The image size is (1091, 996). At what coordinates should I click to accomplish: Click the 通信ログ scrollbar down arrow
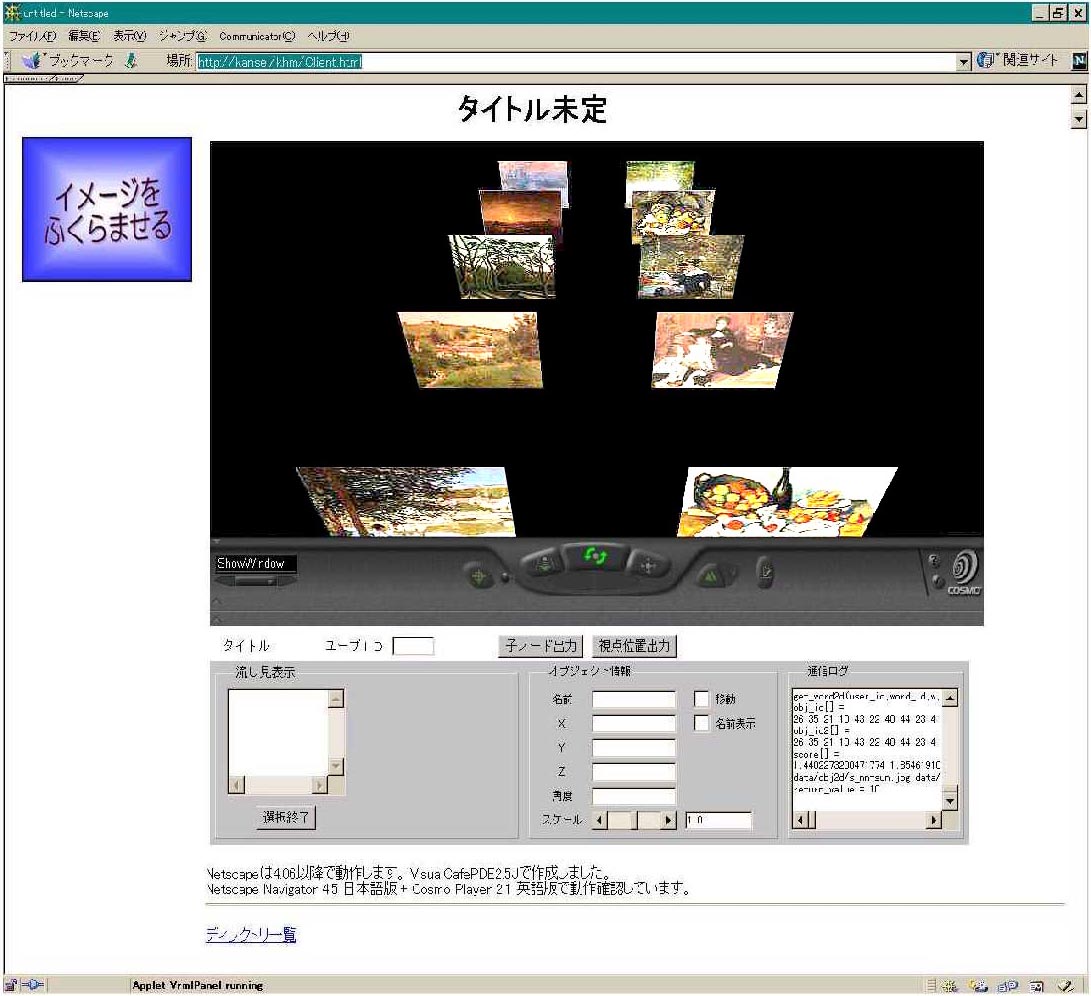(950, 801)
